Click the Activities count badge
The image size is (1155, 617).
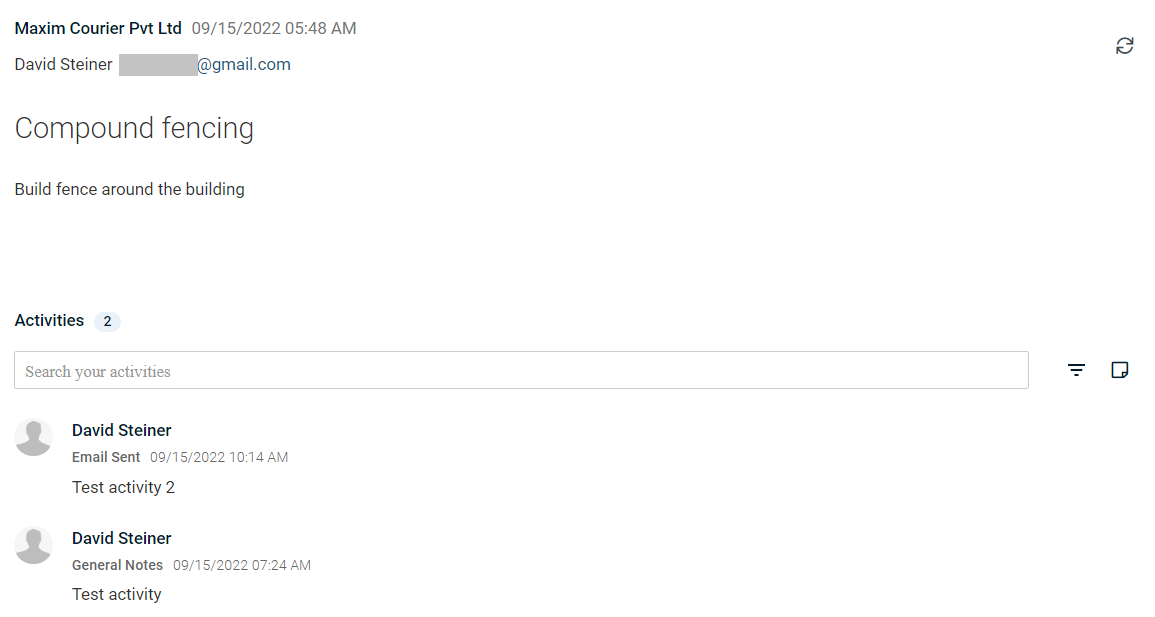(108, 321)
